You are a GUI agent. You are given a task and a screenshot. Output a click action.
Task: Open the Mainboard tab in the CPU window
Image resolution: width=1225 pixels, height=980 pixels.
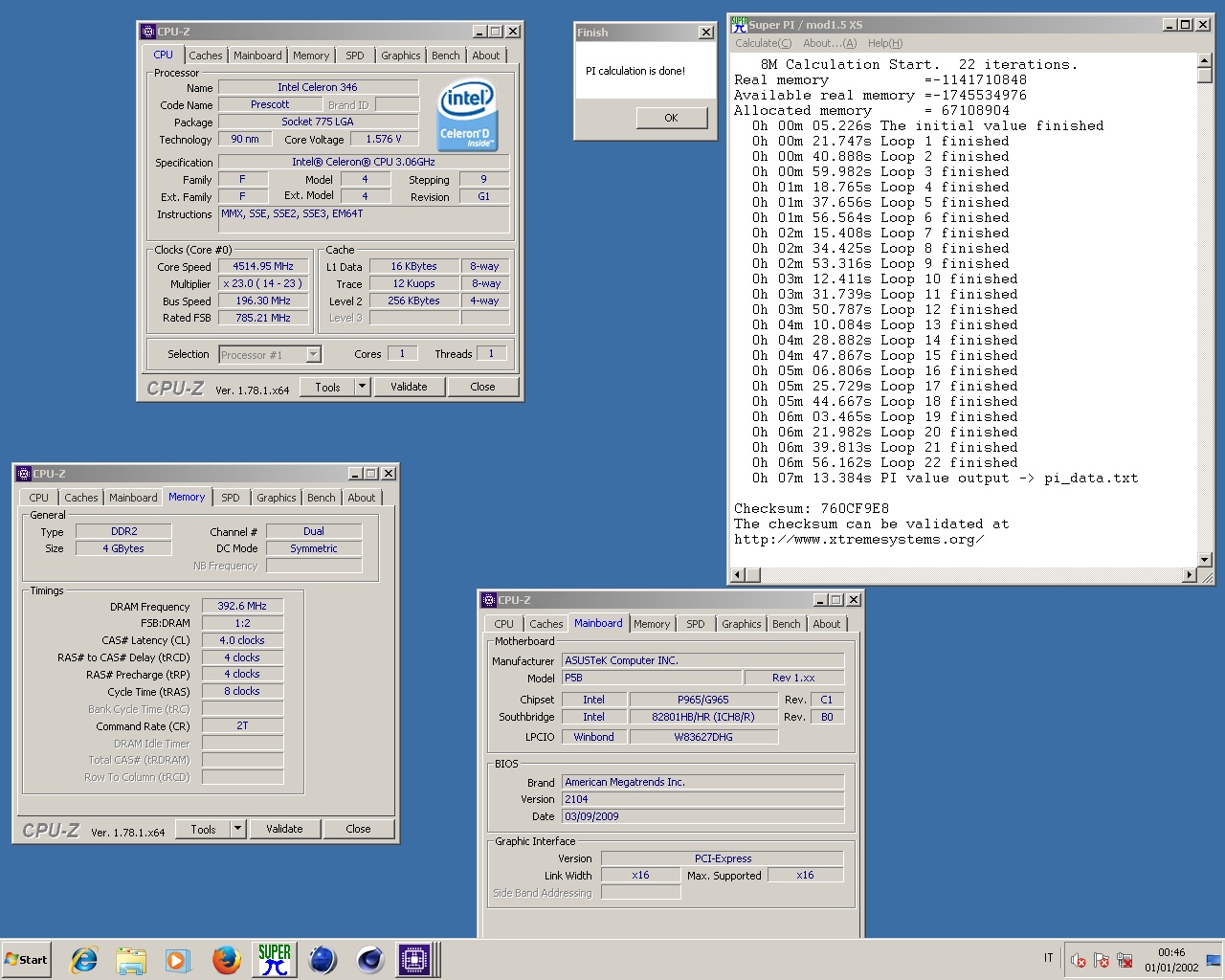pos(257,56)
